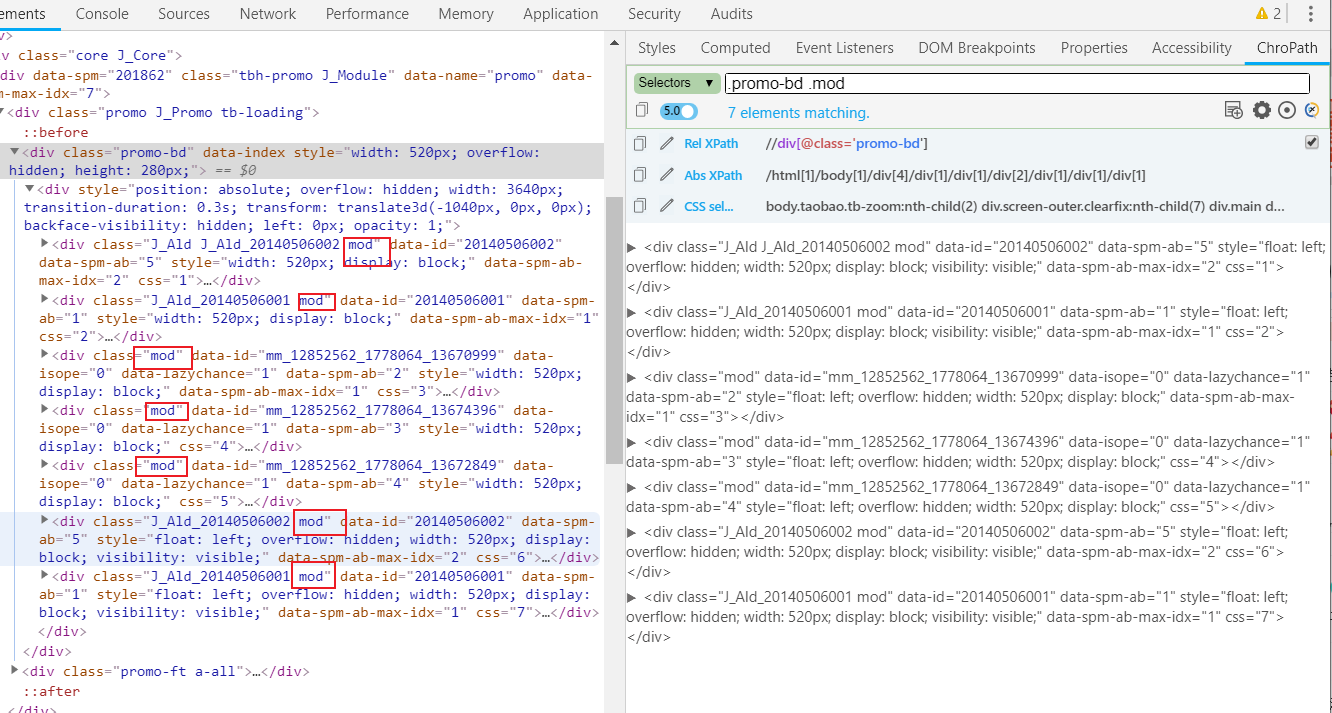Screen dimensions: 1332x713
Task: Select the tbh-promo J_Module div node
Action: (x=296, y=85)
